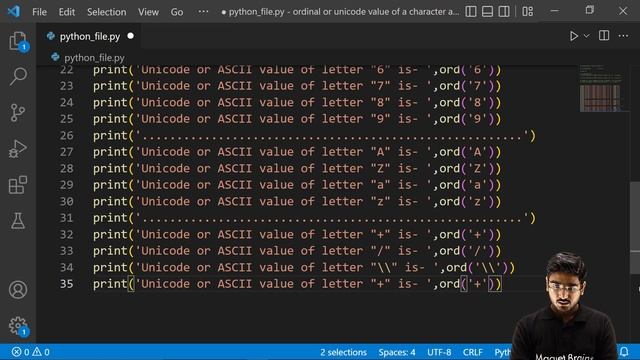Select the python_file.py editor tab
This screenshot has height=360, width=640.
point(90,36)
